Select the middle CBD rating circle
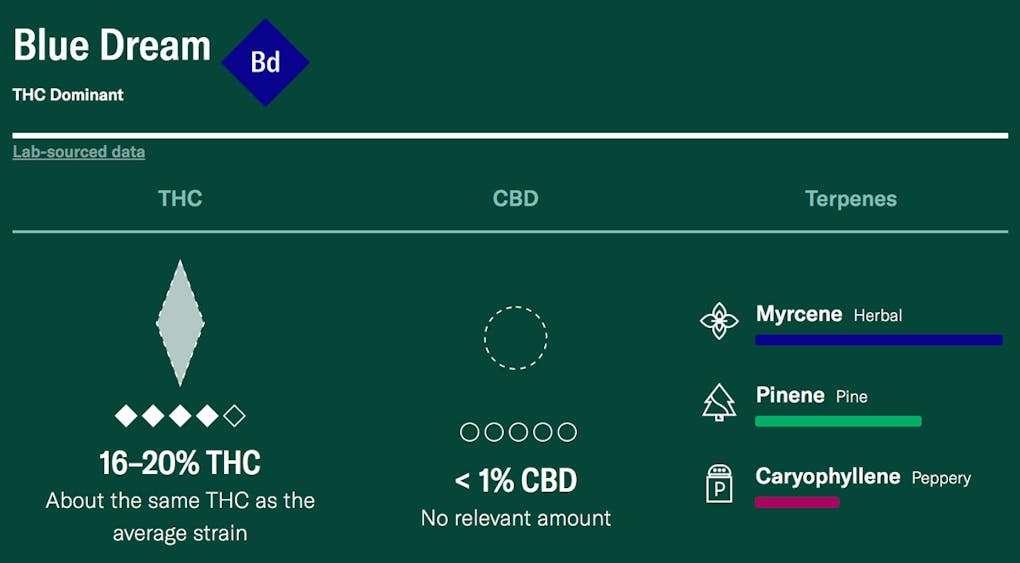The image size is (1020, 563). click(518, 432)
